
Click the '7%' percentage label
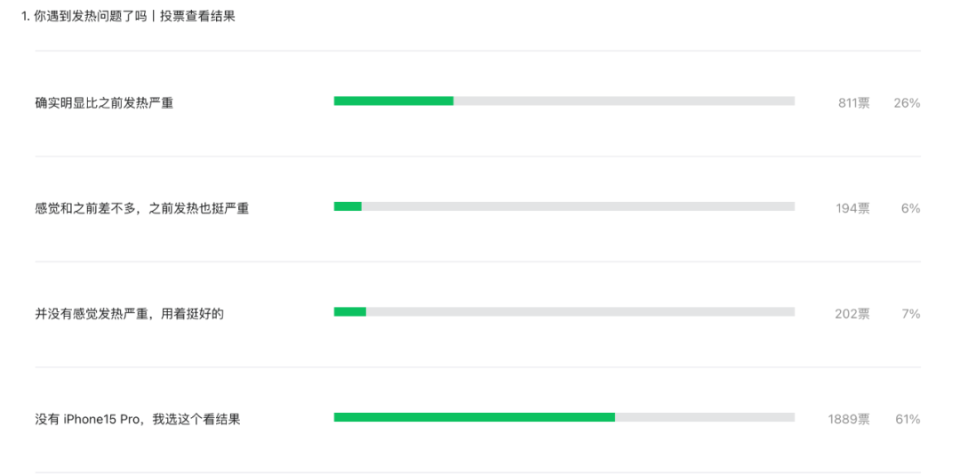click(x=911, y=314)
